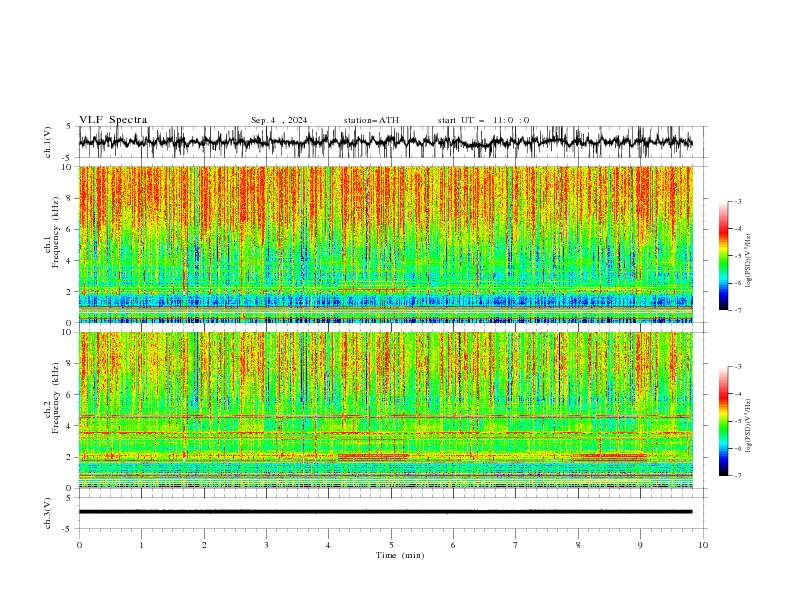The width and height of the screenshot is (792, 612).
Task: Click the 'Time (min)' axis label
Action: click(400, 555)
